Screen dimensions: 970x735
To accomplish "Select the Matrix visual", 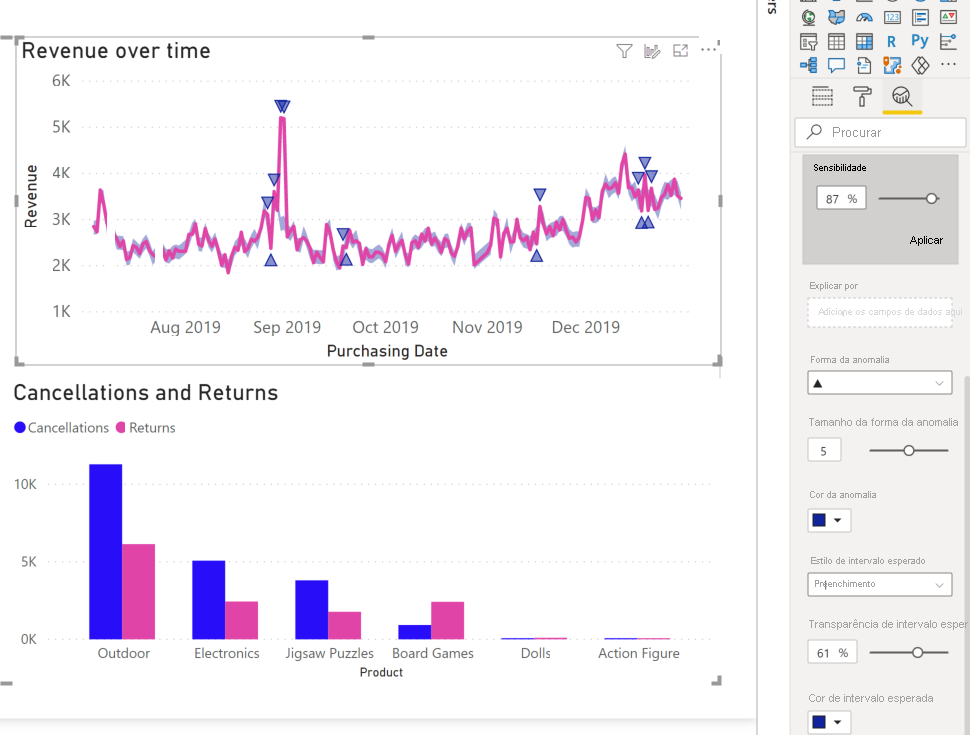I will [864, 41].
